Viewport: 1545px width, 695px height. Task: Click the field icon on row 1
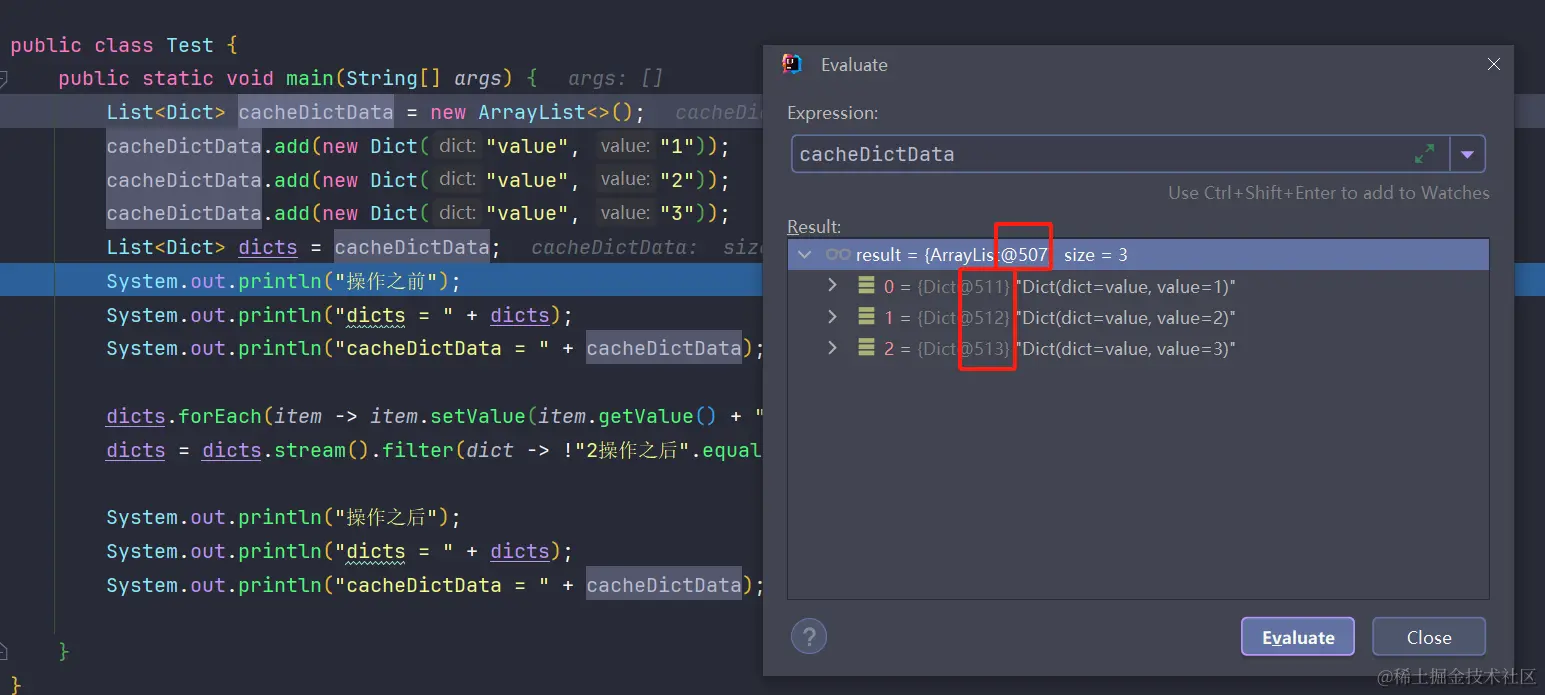(866, 318)
